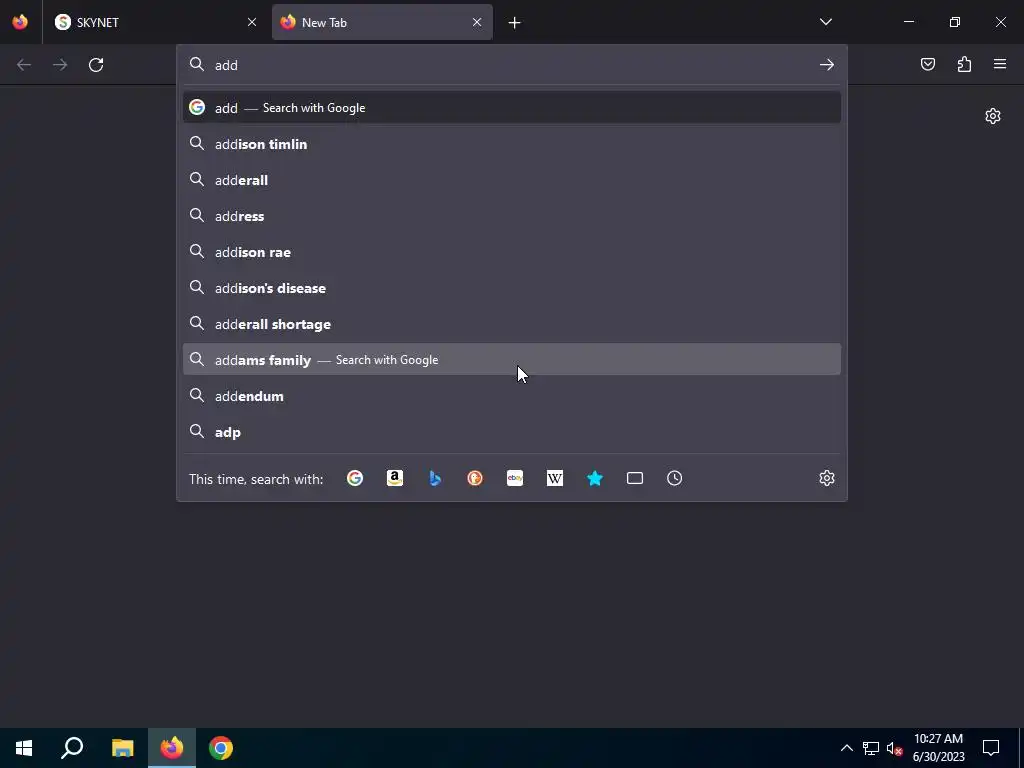Select the New Tab tab

pos(382,22)
